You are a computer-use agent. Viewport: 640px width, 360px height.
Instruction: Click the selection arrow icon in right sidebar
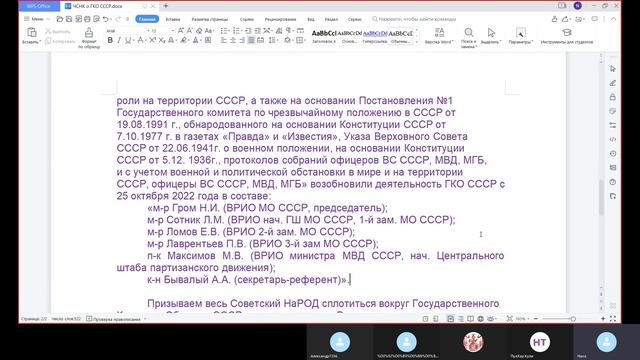613,69
